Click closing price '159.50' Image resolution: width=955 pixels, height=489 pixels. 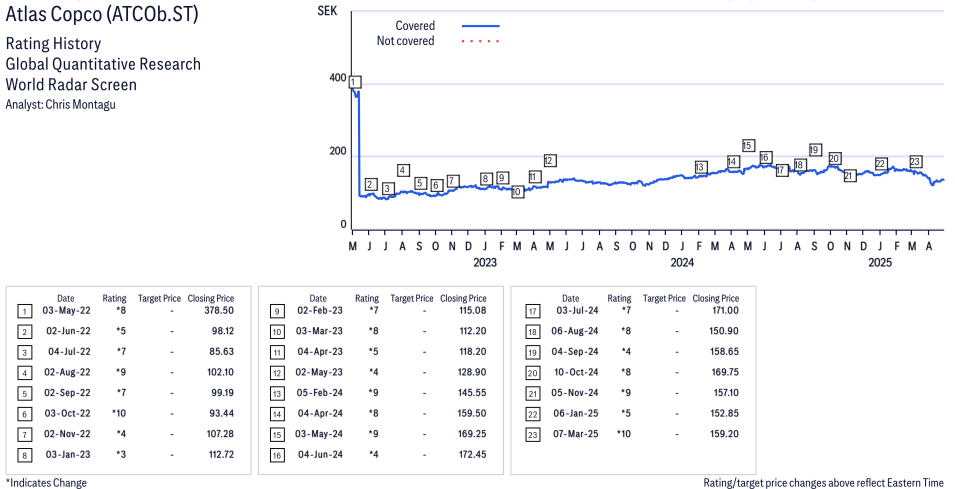pyautogui.click(x=472, y=413)
